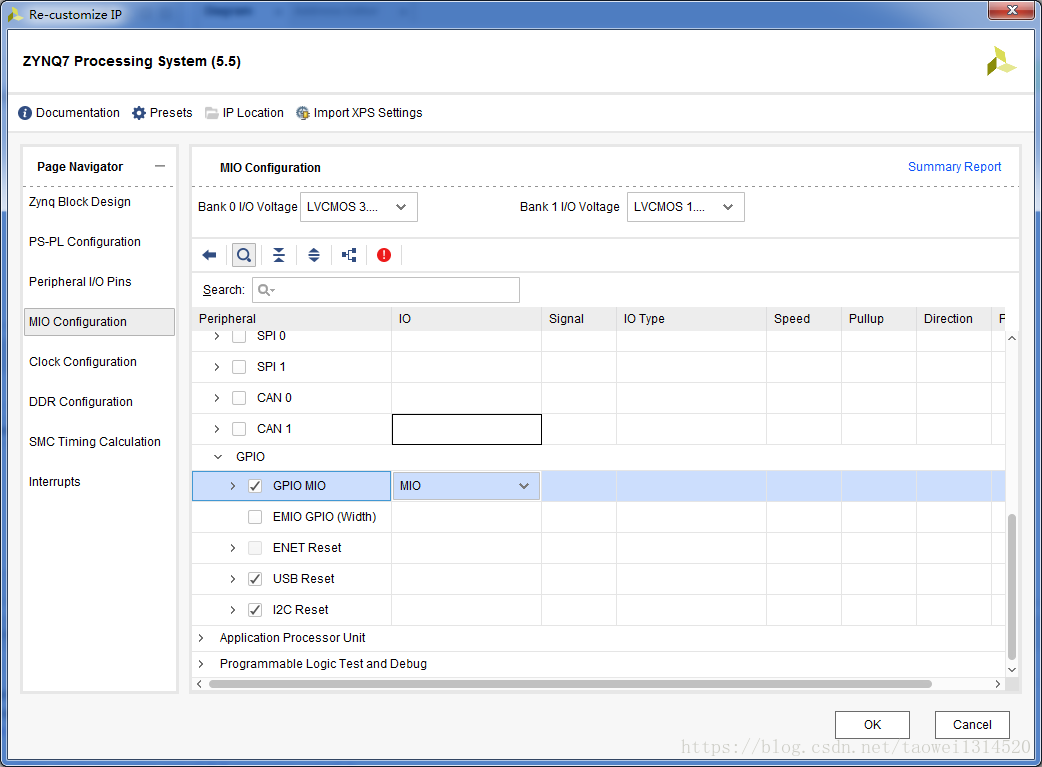Check the EMIO GPIO (Width) checkbox

[255, 517]
